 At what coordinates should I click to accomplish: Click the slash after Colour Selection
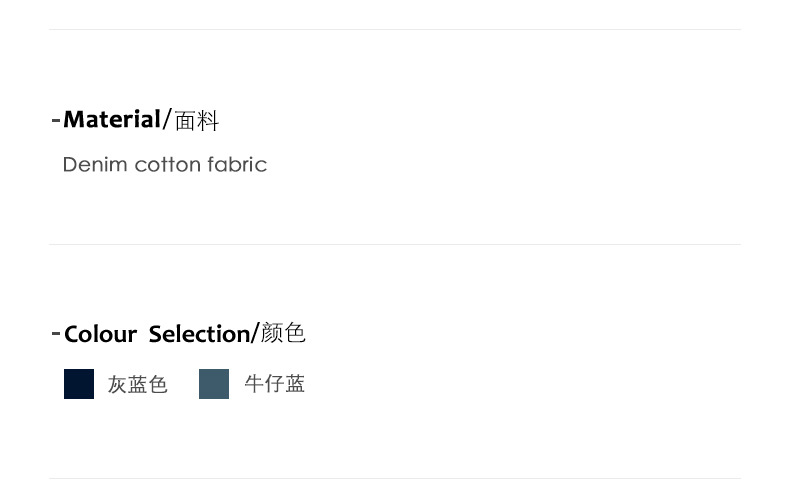point(255,333)
